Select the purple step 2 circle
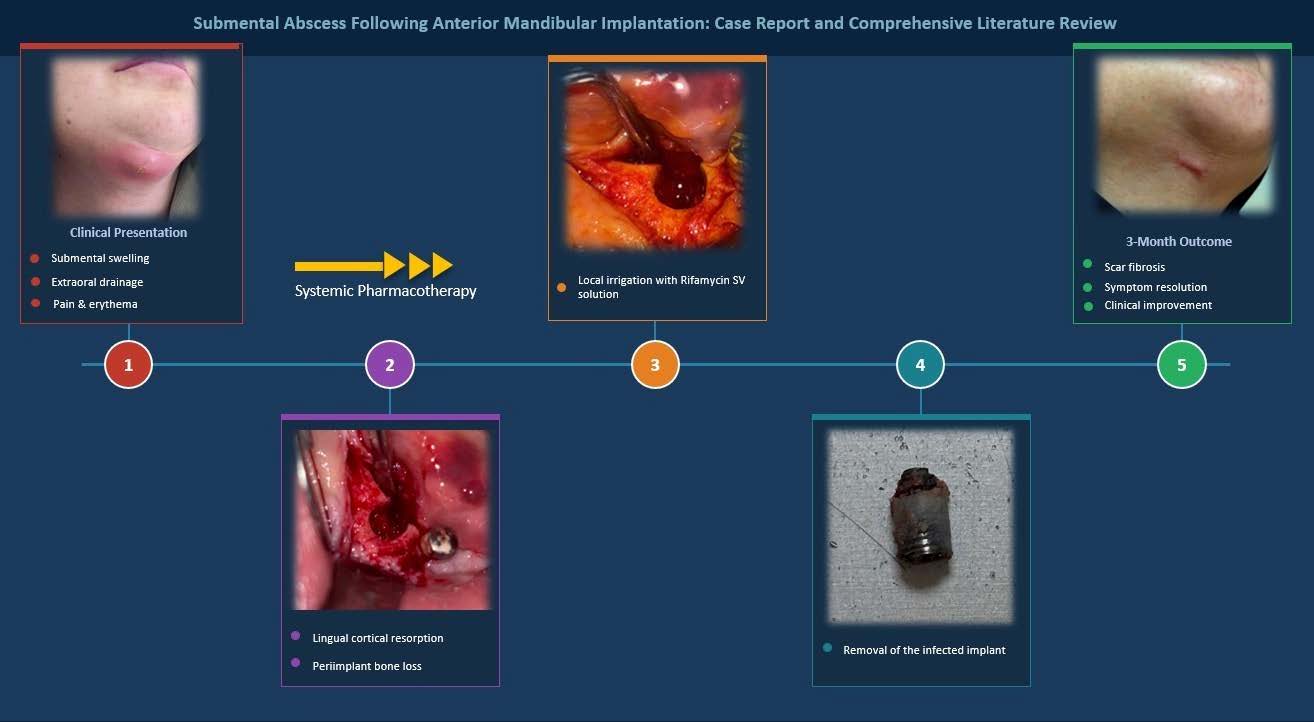This screenshot has height=722, width=1314. [390, 365]
